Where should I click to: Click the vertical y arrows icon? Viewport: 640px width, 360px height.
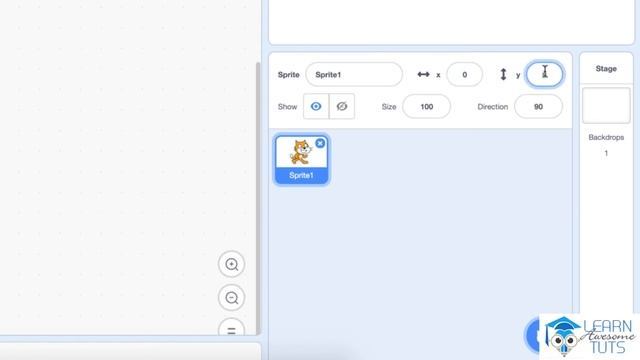[503, 74]
